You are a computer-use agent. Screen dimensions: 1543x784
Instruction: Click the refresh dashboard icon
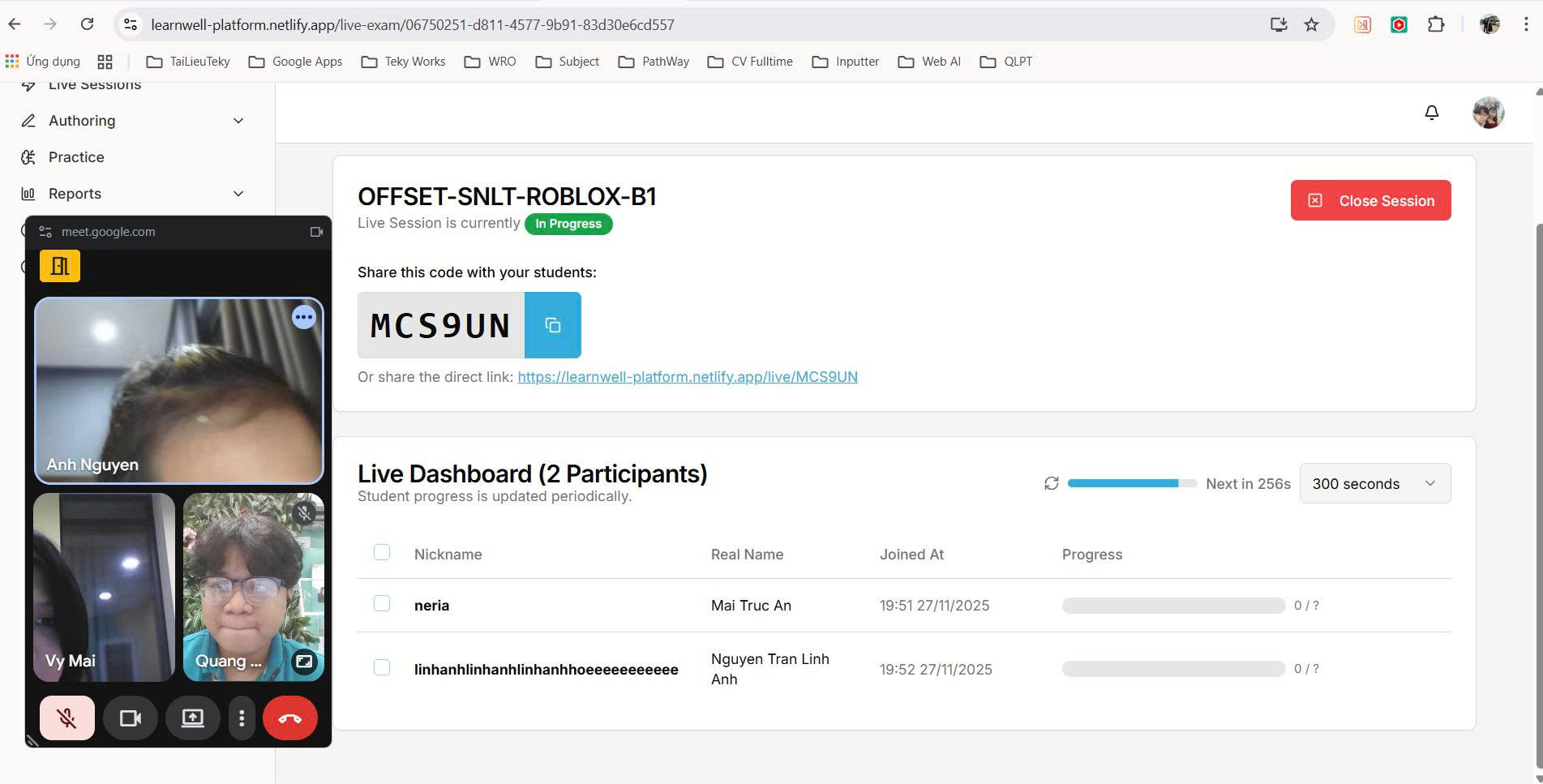[1051, 483]
